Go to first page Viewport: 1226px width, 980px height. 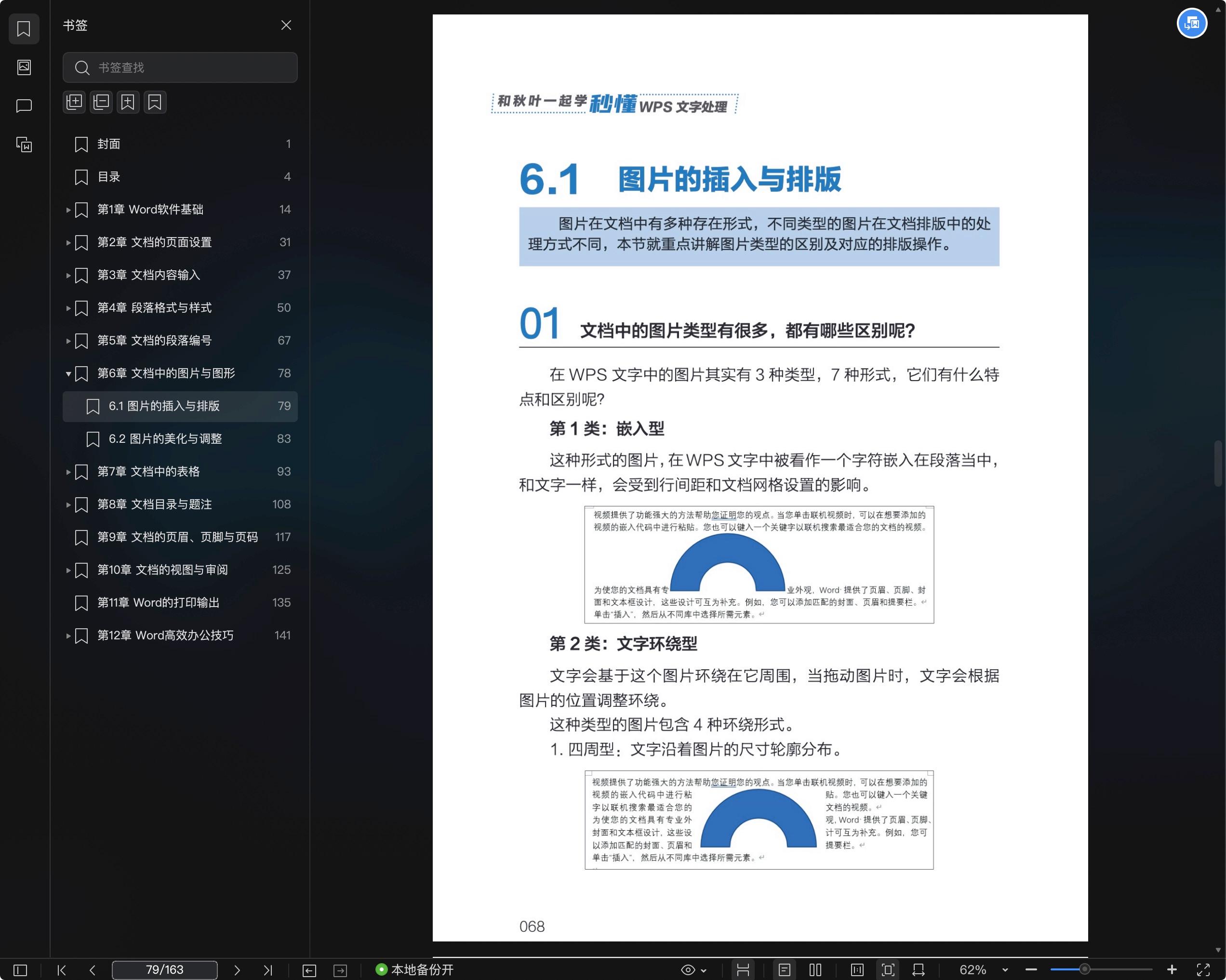click(x=61, y=970)
